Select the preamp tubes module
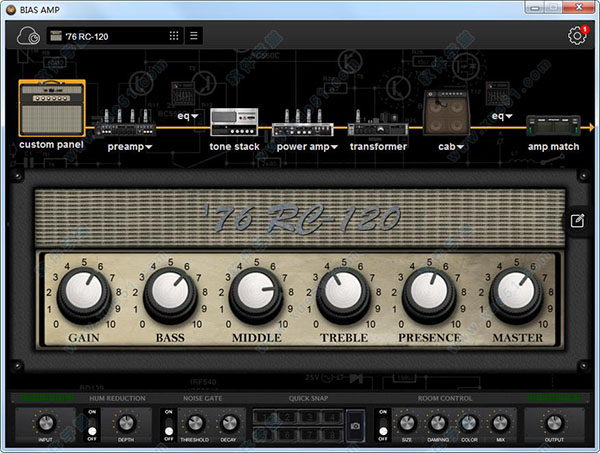Image resolution: width=600 pixels, height=453 pixels. point(126,123)
